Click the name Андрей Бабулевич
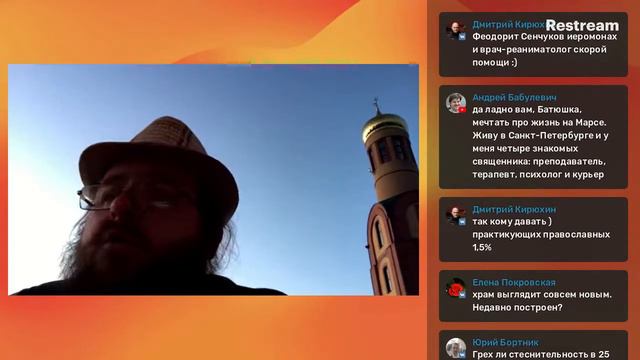Viewport: 640px width, 360px height. pyautogui.click(x=514, y=97)
